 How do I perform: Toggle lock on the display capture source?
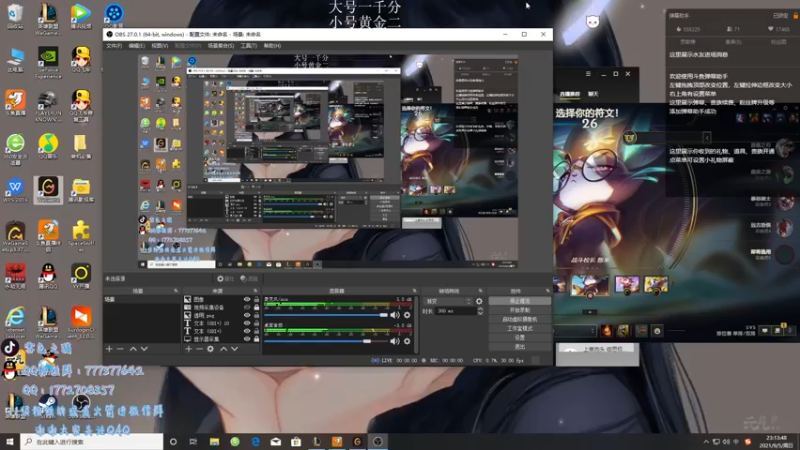coord(257,339)
